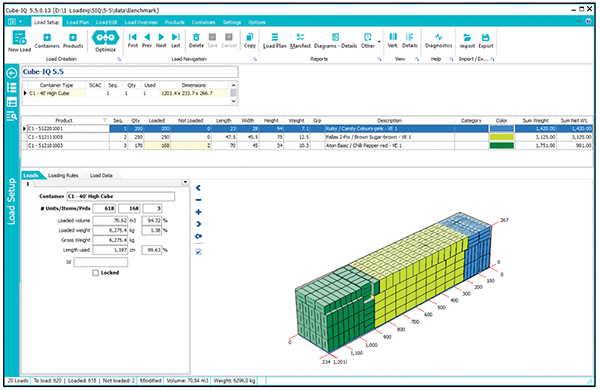Screen dimensions: 600x390
Task: Go to First load
Action: tap(132, 41)
